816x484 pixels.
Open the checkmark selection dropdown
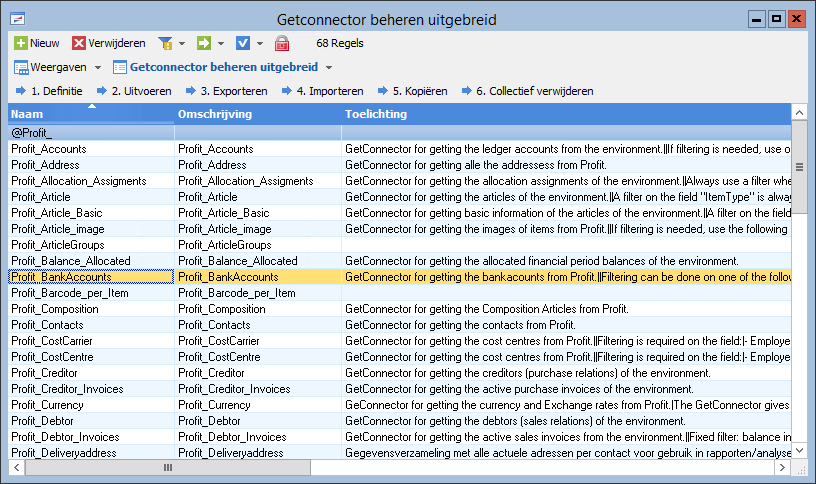(x=260, y=44)
